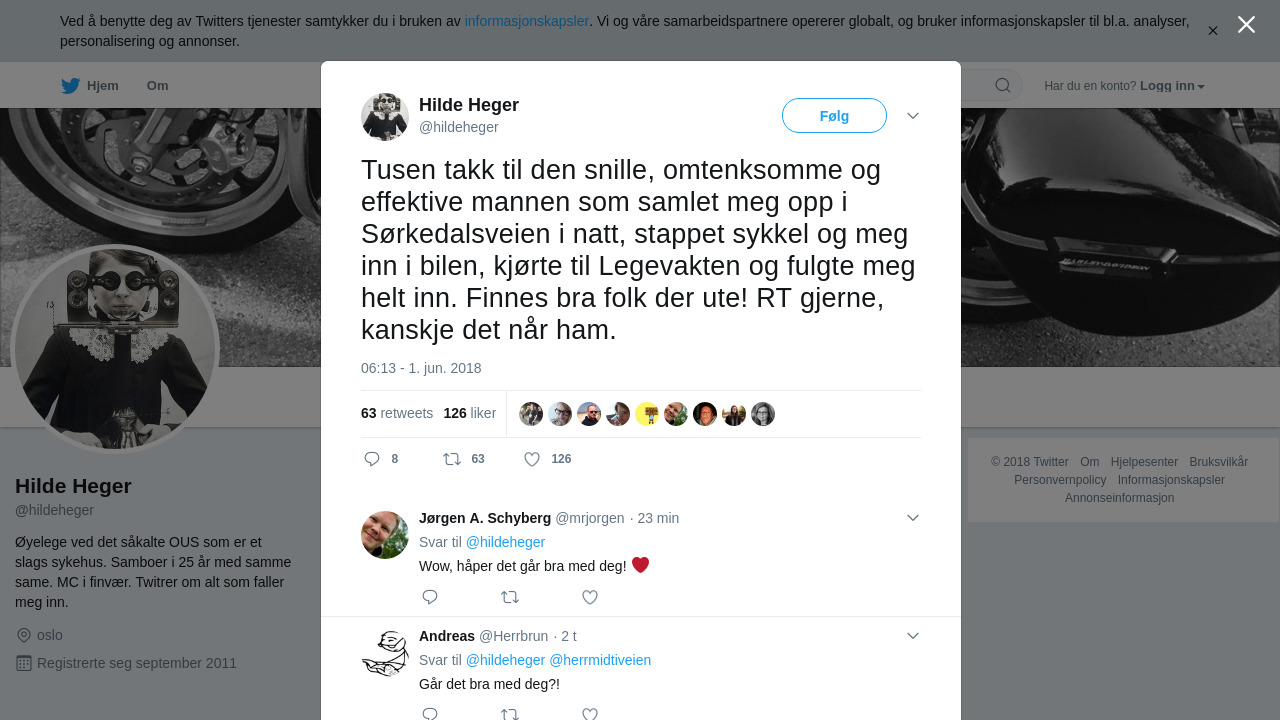Click the retweet icon on main tweet
This screenshot has height=720, width=1280.
click(x=452, y=459)
